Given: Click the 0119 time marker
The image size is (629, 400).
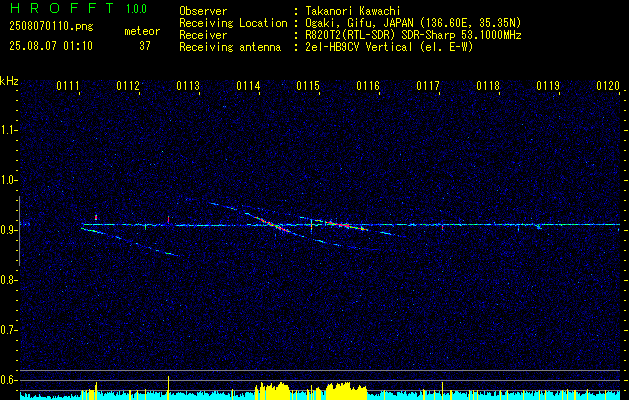Looking at the screenshot, I should click(548, 86).
